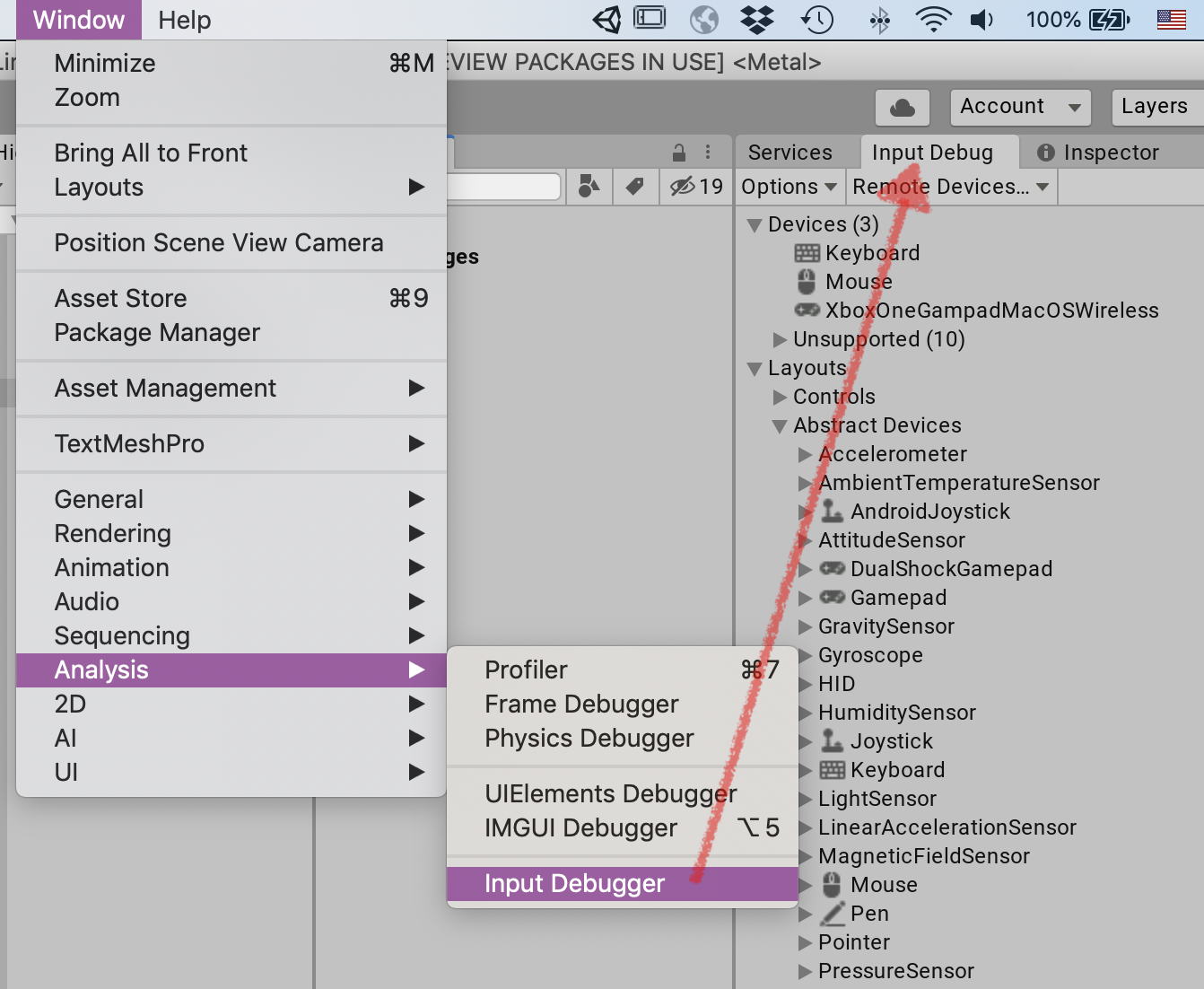Click the Account button
1204x989 pixels.
click(x=1019, y=107)
